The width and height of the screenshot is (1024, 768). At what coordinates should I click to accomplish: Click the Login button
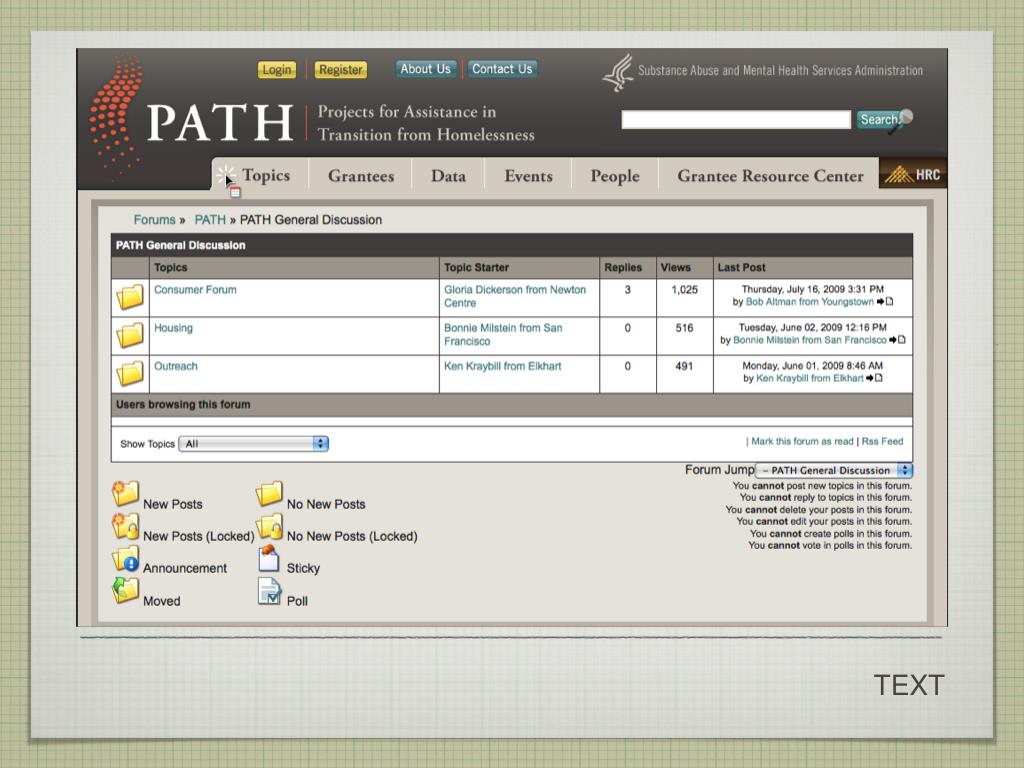click(277, 70)
